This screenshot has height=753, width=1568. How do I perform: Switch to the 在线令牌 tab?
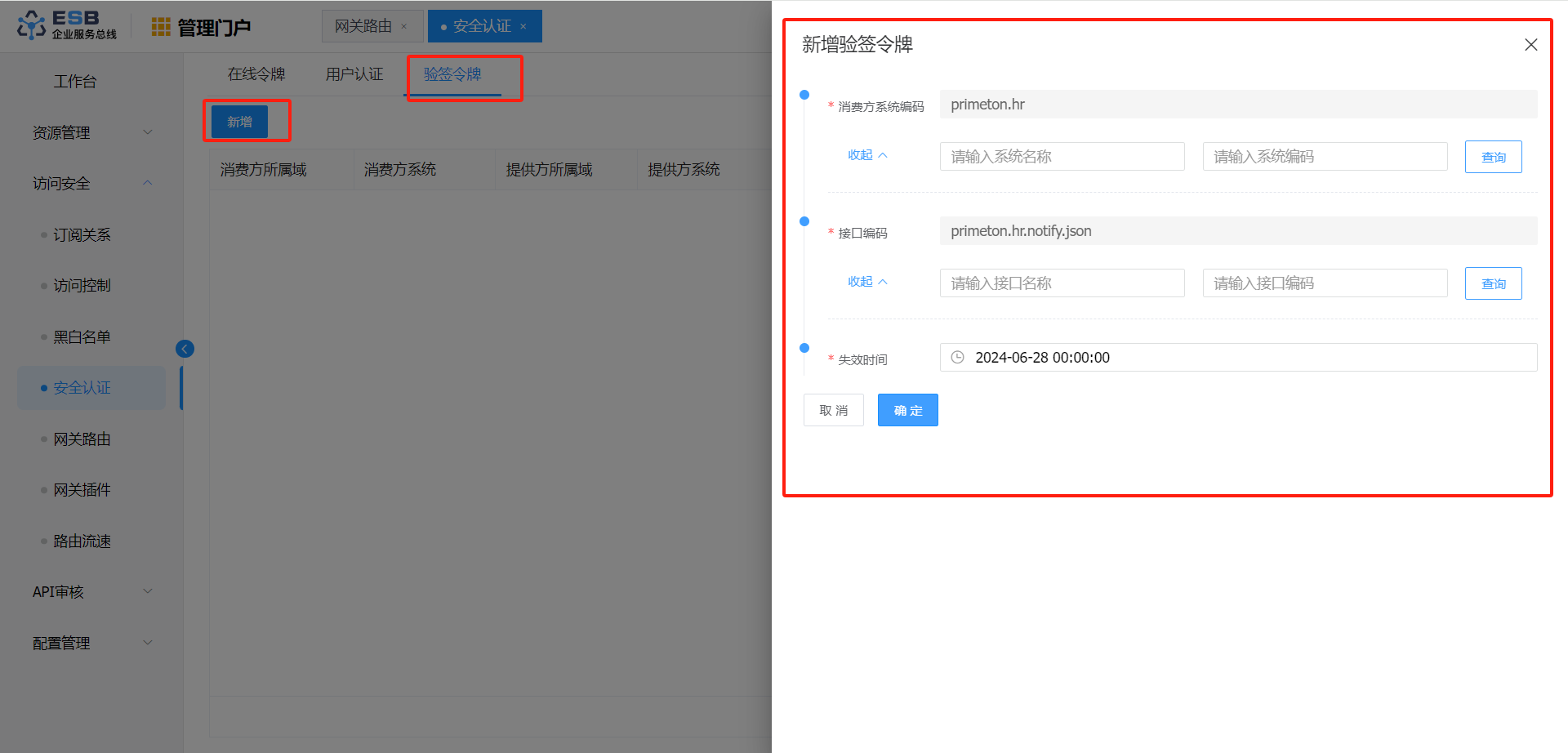[x=256, y=74]
